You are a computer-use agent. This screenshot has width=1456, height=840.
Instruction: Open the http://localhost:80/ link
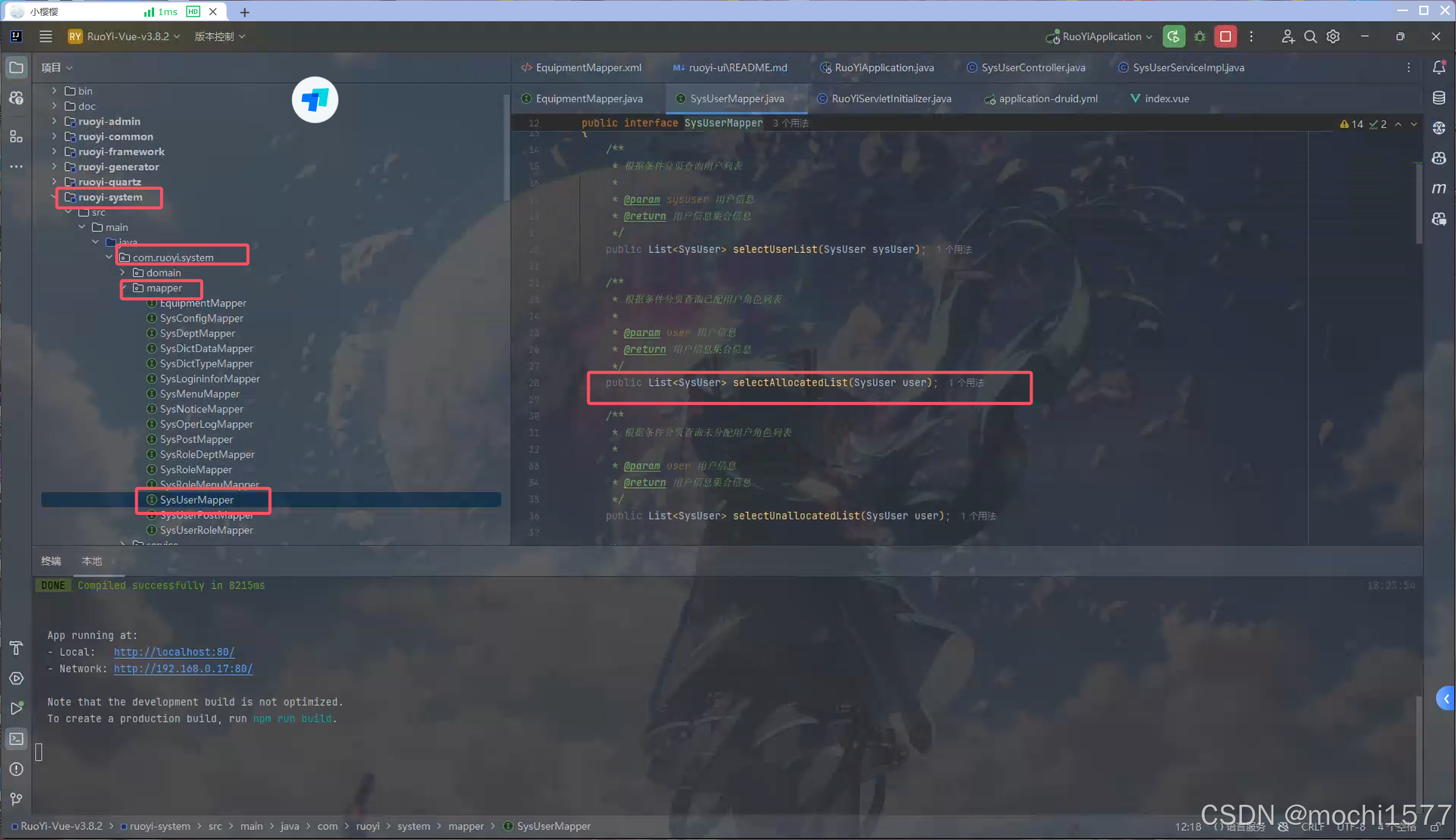coord(174,652)
